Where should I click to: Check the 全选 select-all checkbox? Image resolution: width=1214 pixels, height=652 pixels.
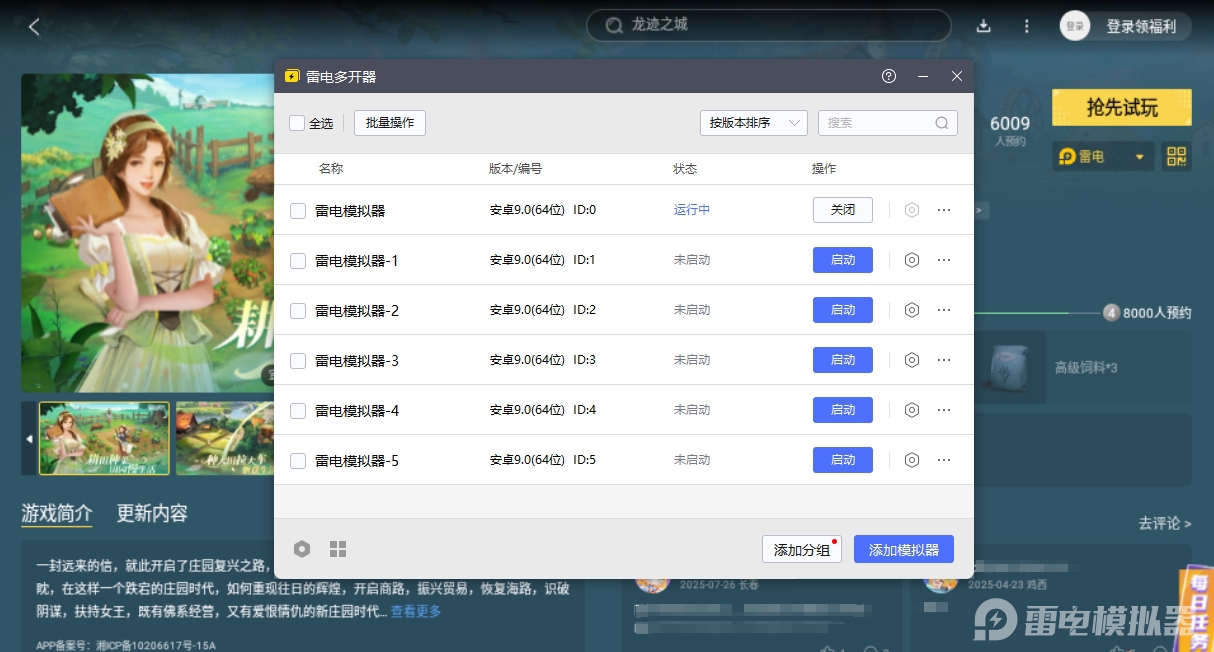[x=297, y=123]
